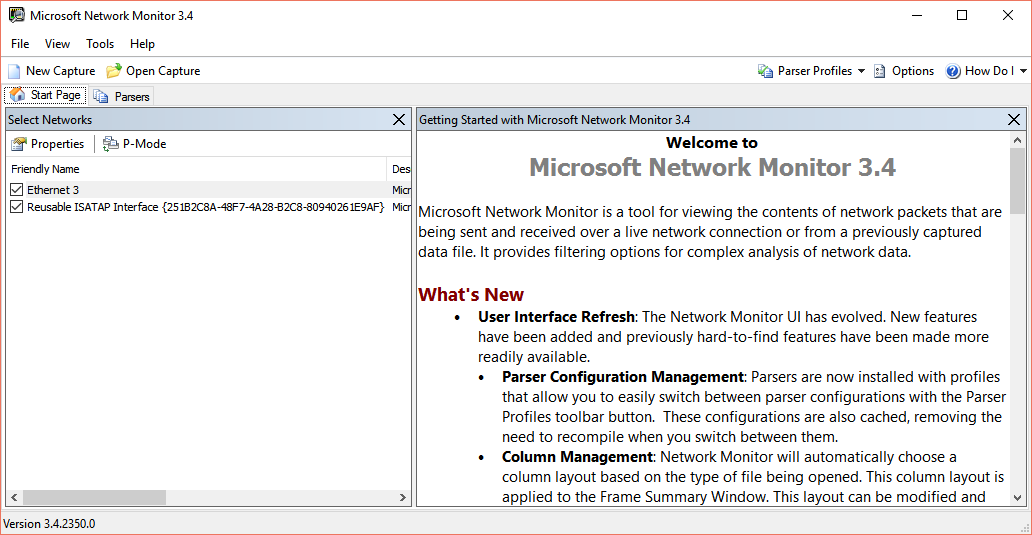Click the Properties icon in Select Networks
The width and height of the screenshot is (1032, 535).
tap(19, 143)
